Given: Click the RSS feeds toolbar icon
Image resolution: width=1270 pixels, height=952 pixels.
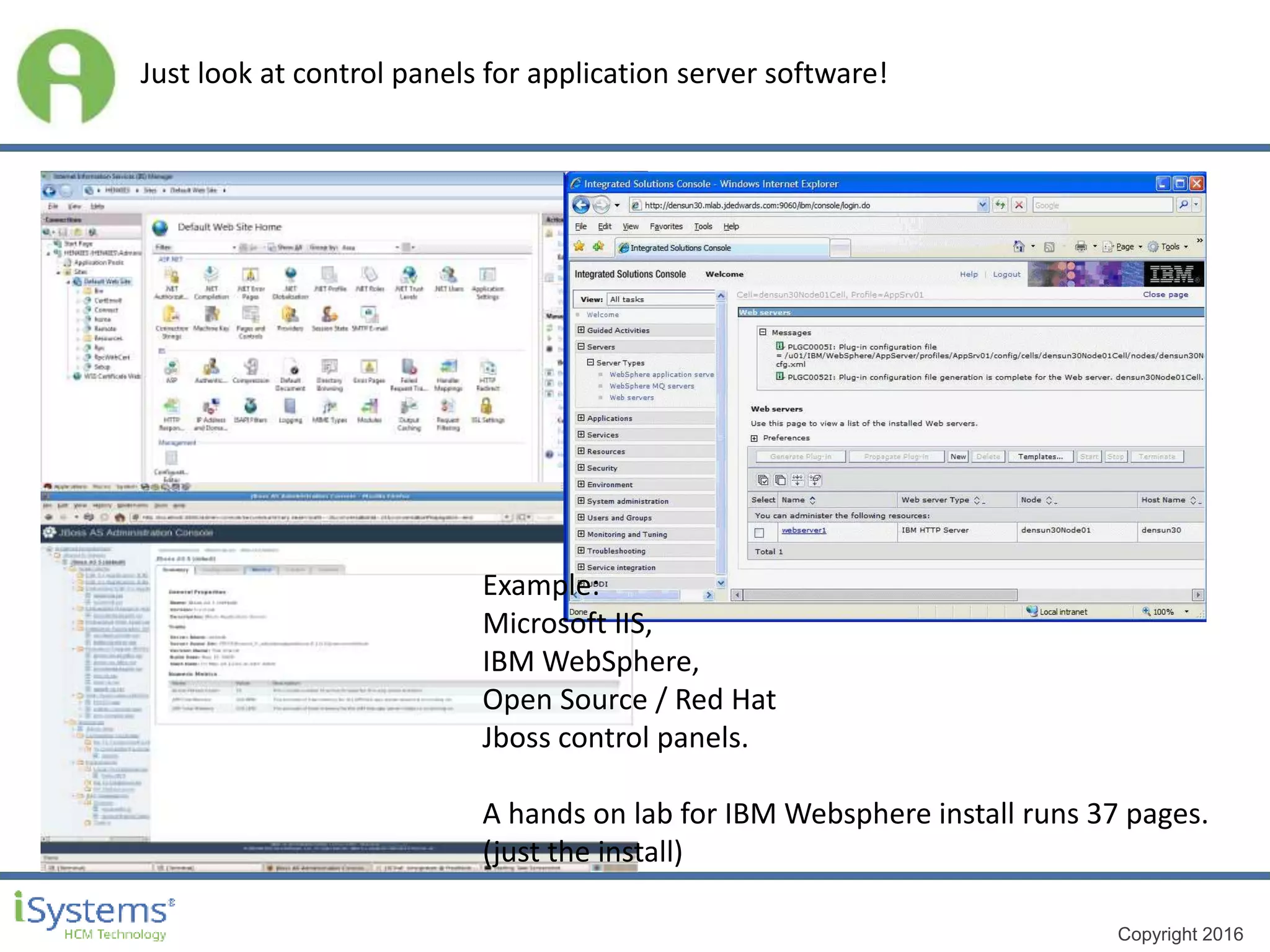Looking at the screenshot, I should point(1049,247).
